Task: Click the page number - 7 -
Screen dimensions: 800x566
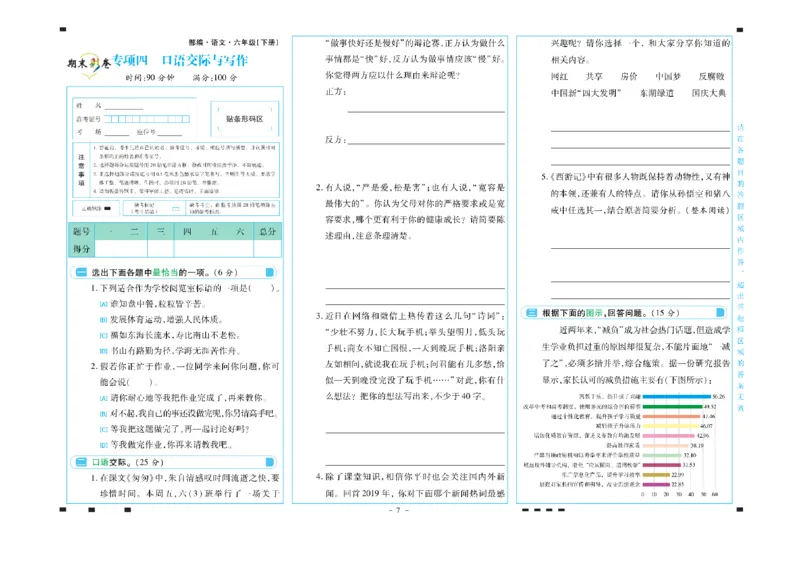Action: [x=399, y=510]
